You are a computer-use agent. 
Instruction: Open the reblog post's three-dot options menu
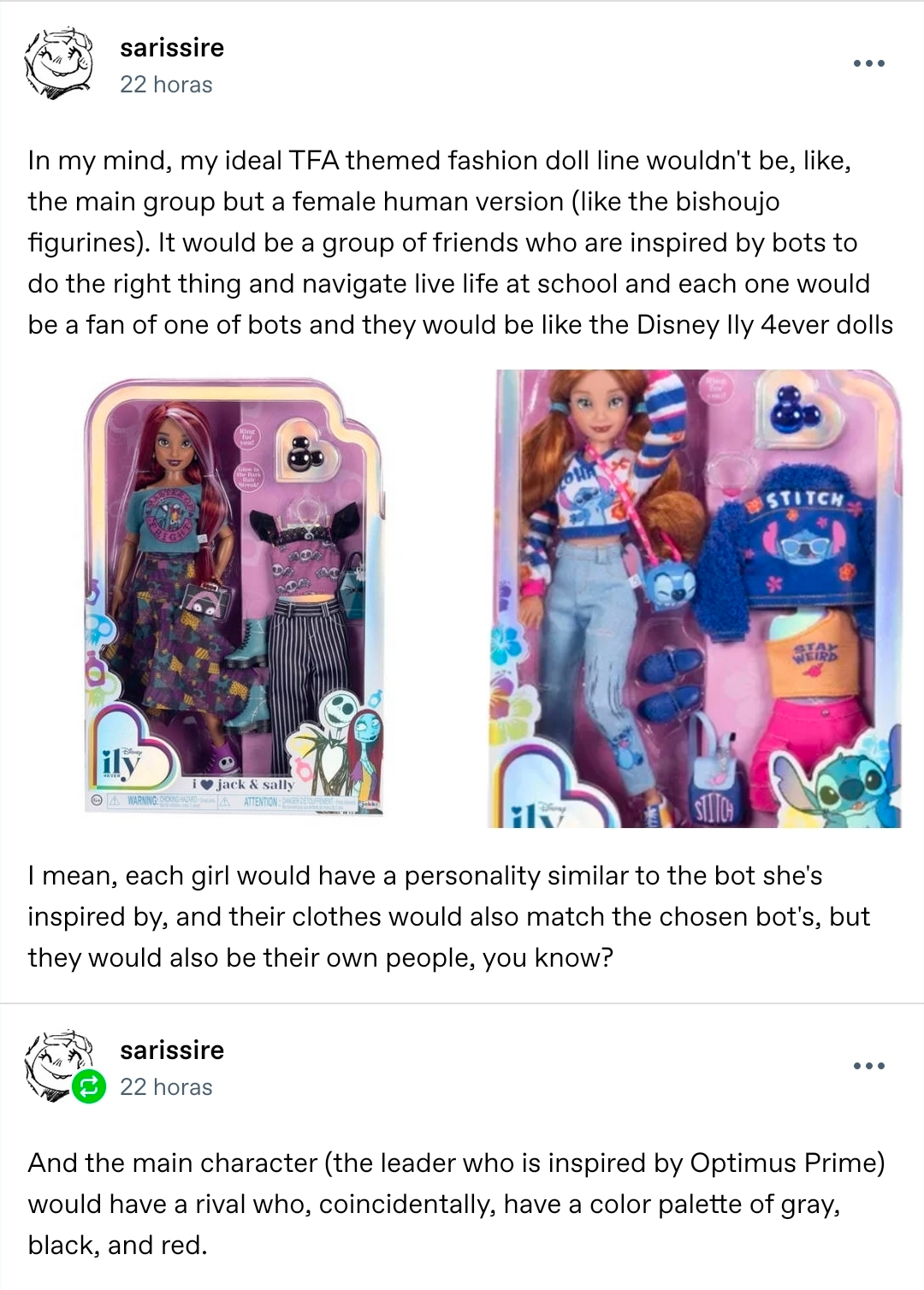click(868, 1066)
